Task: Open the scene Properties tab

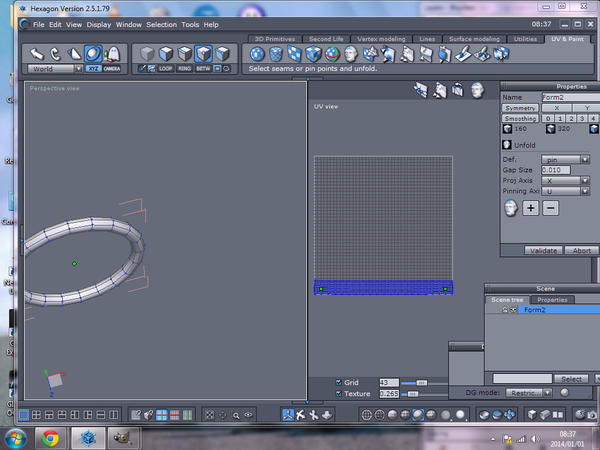Action: [552, 300]
